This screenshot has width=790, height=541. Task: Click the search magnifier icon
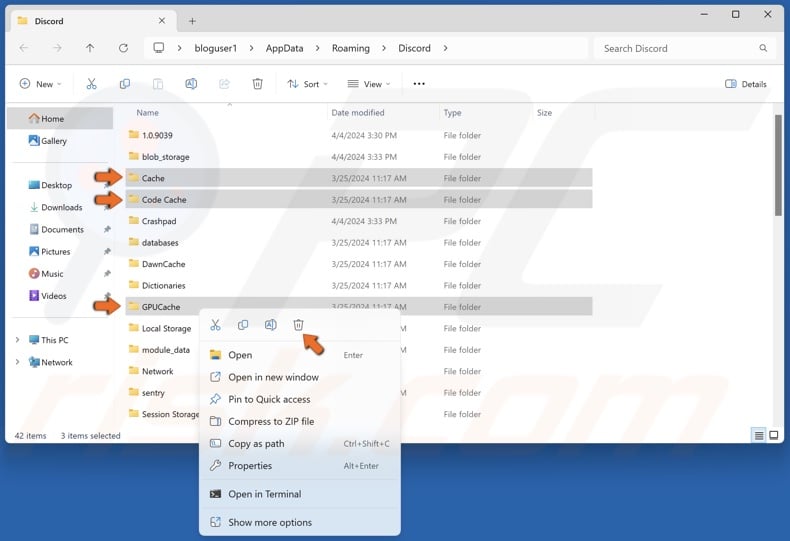click(x=763, y=48)
